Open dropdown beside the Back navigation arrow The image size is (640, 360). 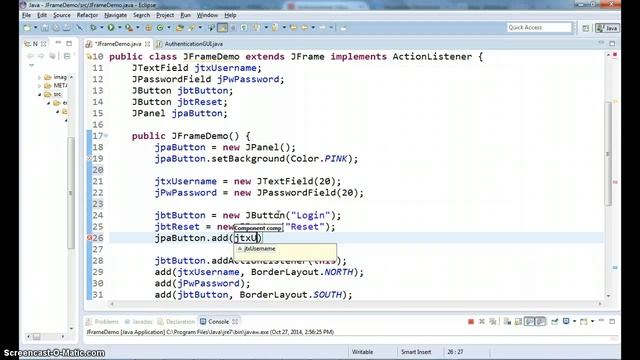(x=313, y=28)
